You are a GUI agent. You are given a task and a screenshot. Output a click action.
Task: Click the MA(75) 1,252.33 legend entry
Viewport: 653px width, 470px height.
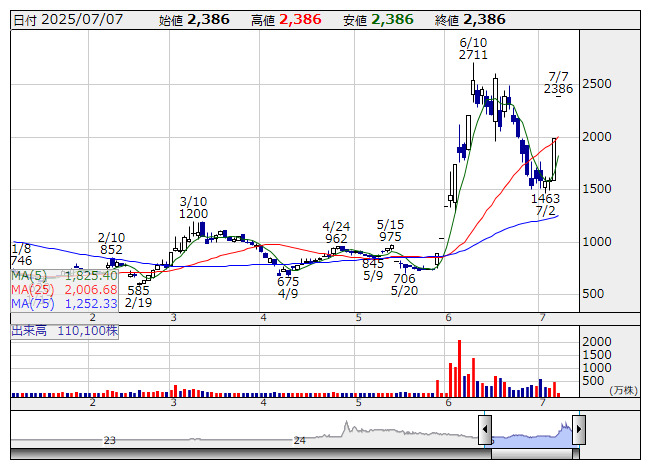pos(65,304)
